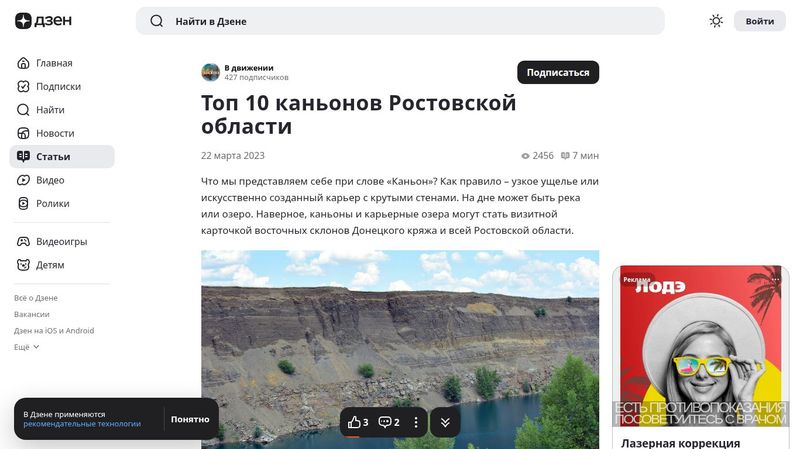Screen dimensions: 800x449
Task: Dismiss the notice with Понятно
Action: [190, 419]
